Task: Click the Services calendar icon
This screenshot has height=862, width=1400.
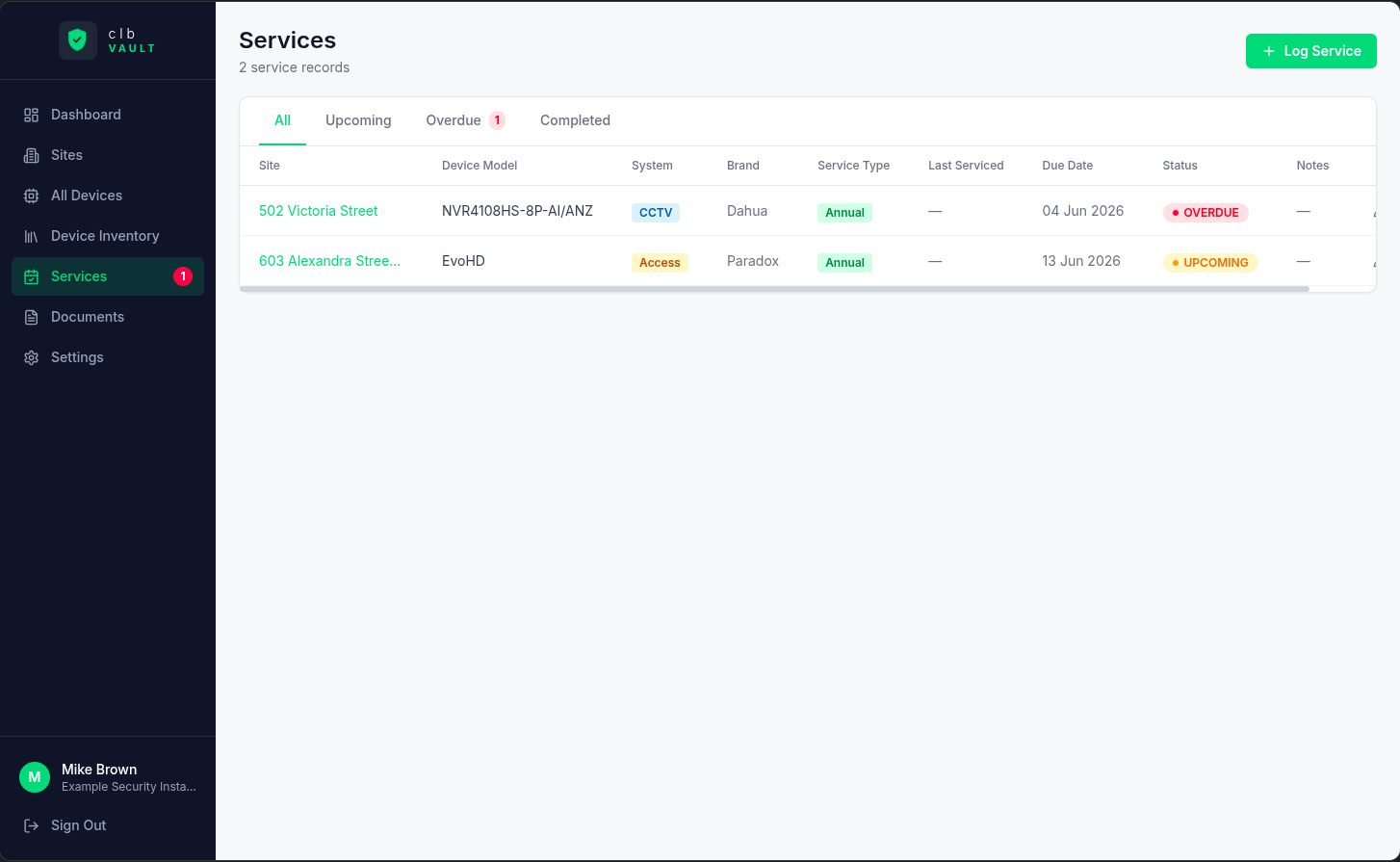Action: coord(31,276)
